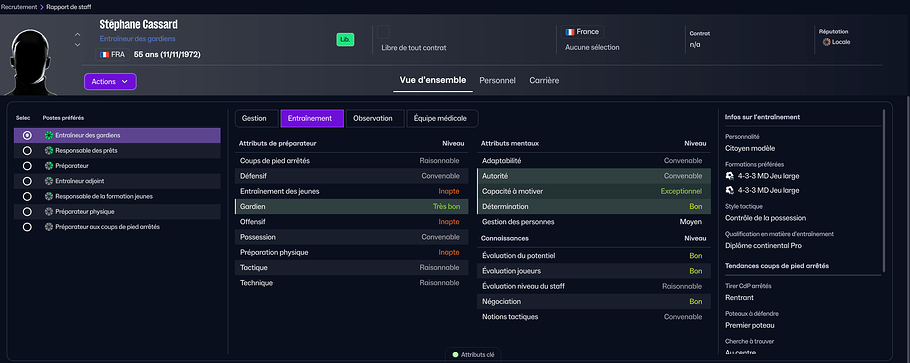Click the Libre de tout contrat text
This screenshot has width=910, height=363.
(414, 48)
